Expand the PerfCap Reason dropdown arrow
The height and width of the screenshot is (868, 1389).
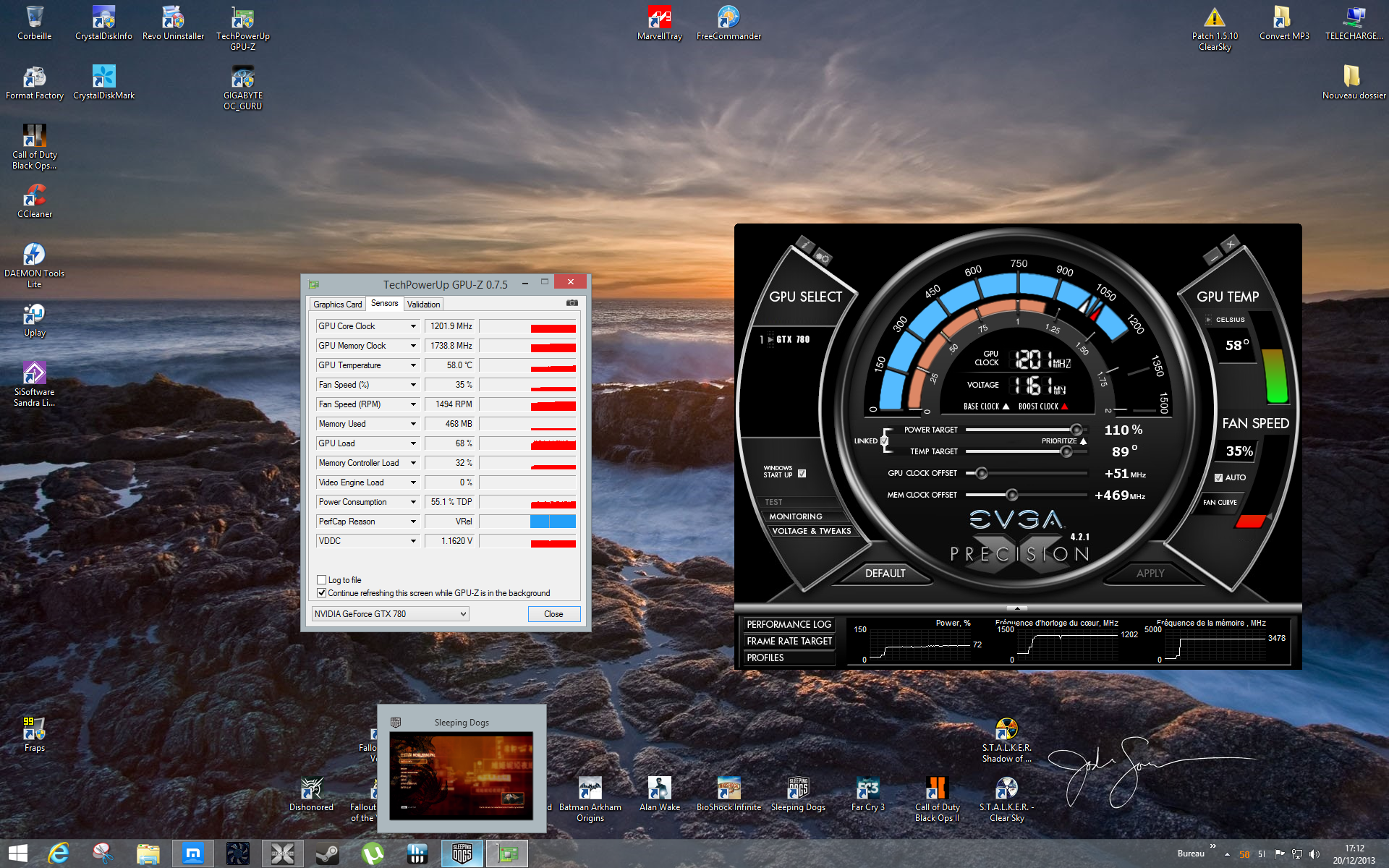tap(413, 522)
